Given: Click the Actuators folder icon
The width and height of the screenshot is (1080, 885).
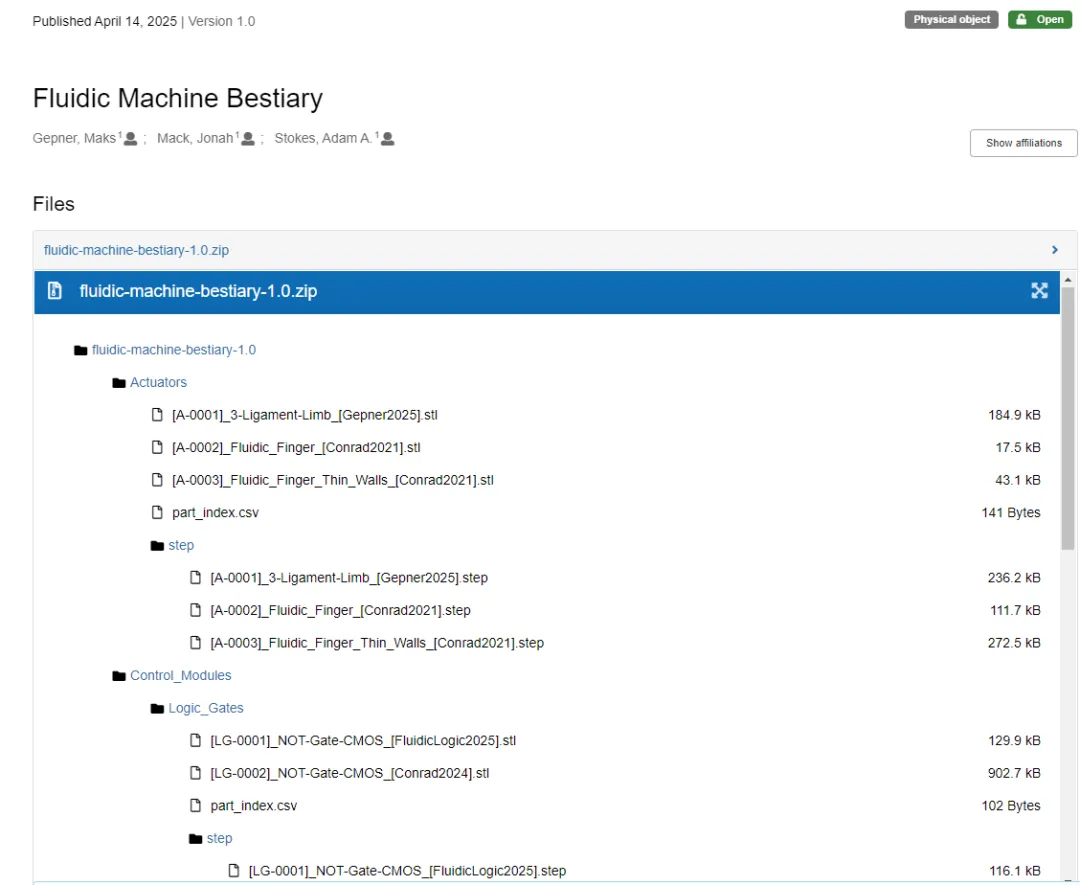Looking at the screenshot, I should pyautogui.click(x=119, y=383).
